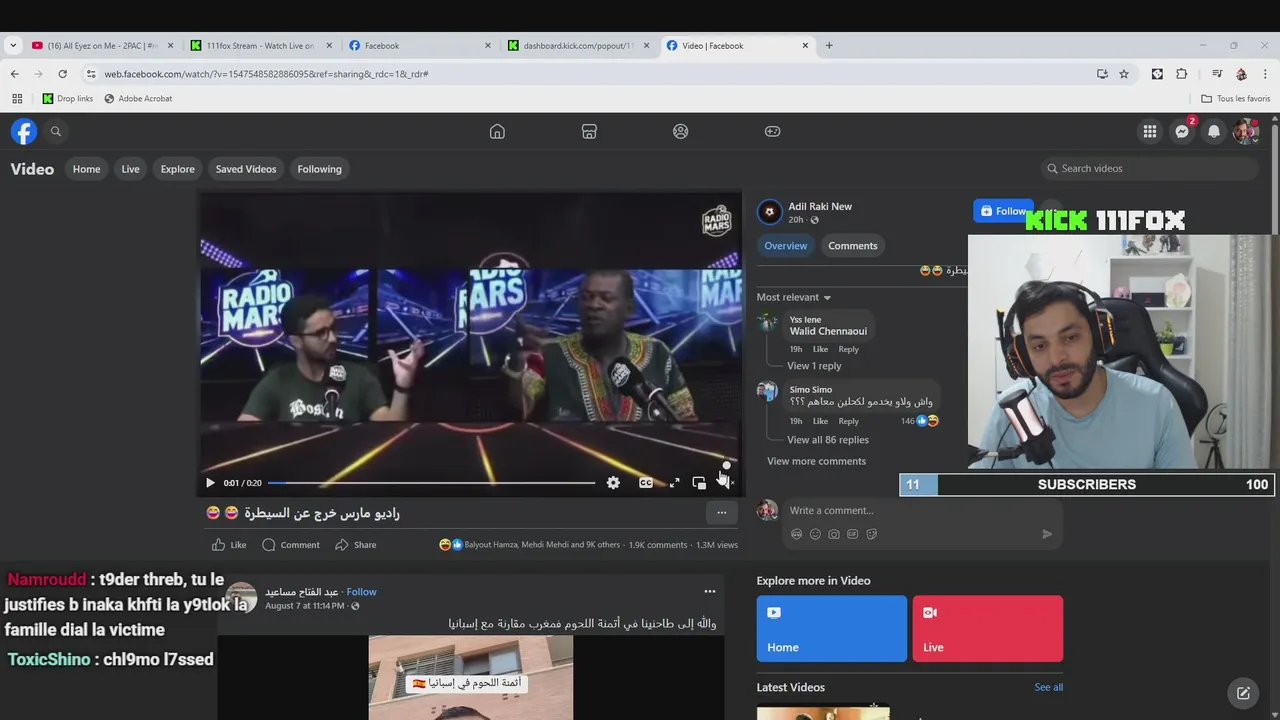Seek on the video progress bar

(431, 483)
